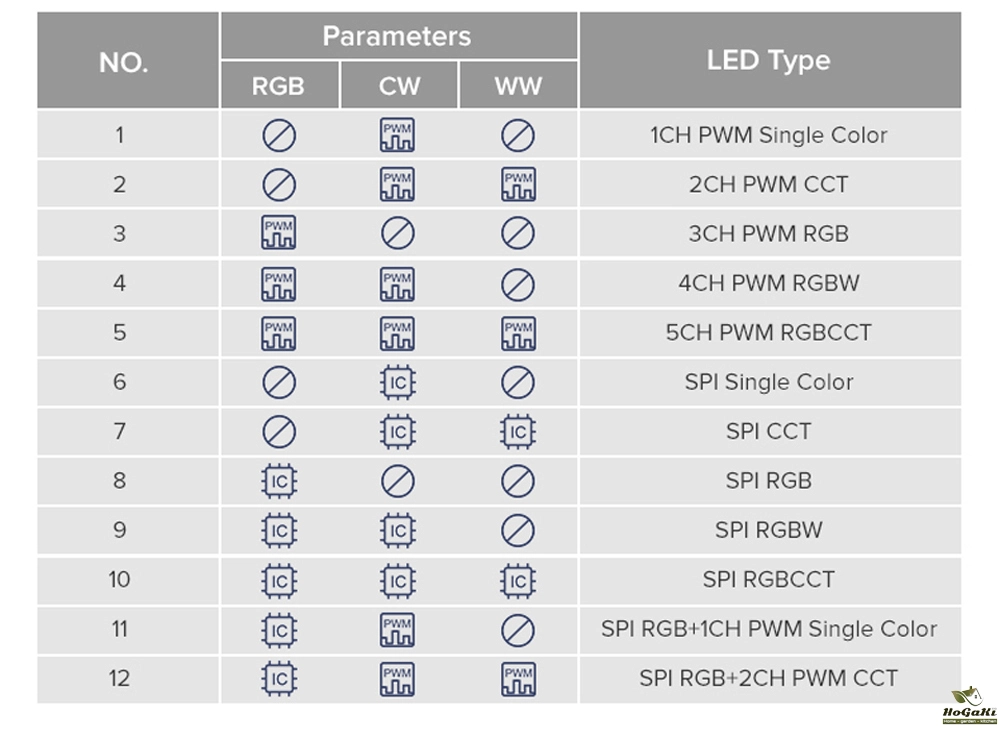Click the PWM icon in row 1 CW column
1000x738 pixels.
398,135
